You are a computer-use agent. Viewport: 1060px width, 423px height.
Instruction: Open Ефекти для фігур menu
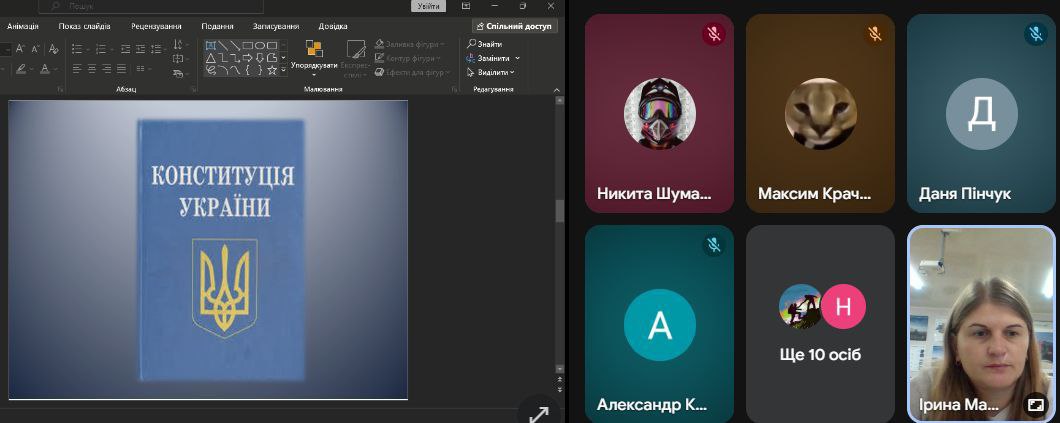click(x=414, y=72)
